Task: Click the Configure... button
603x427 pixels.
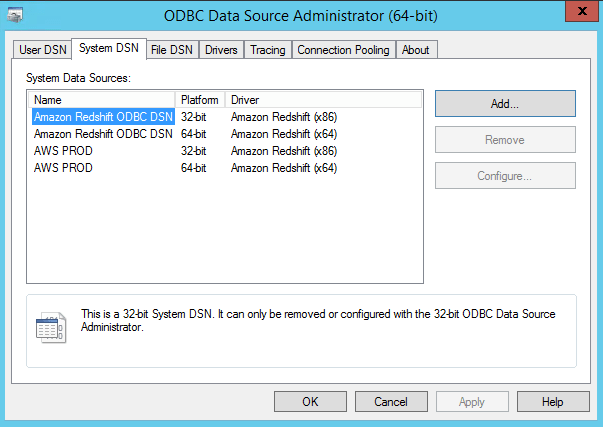Action: point(505,176)
